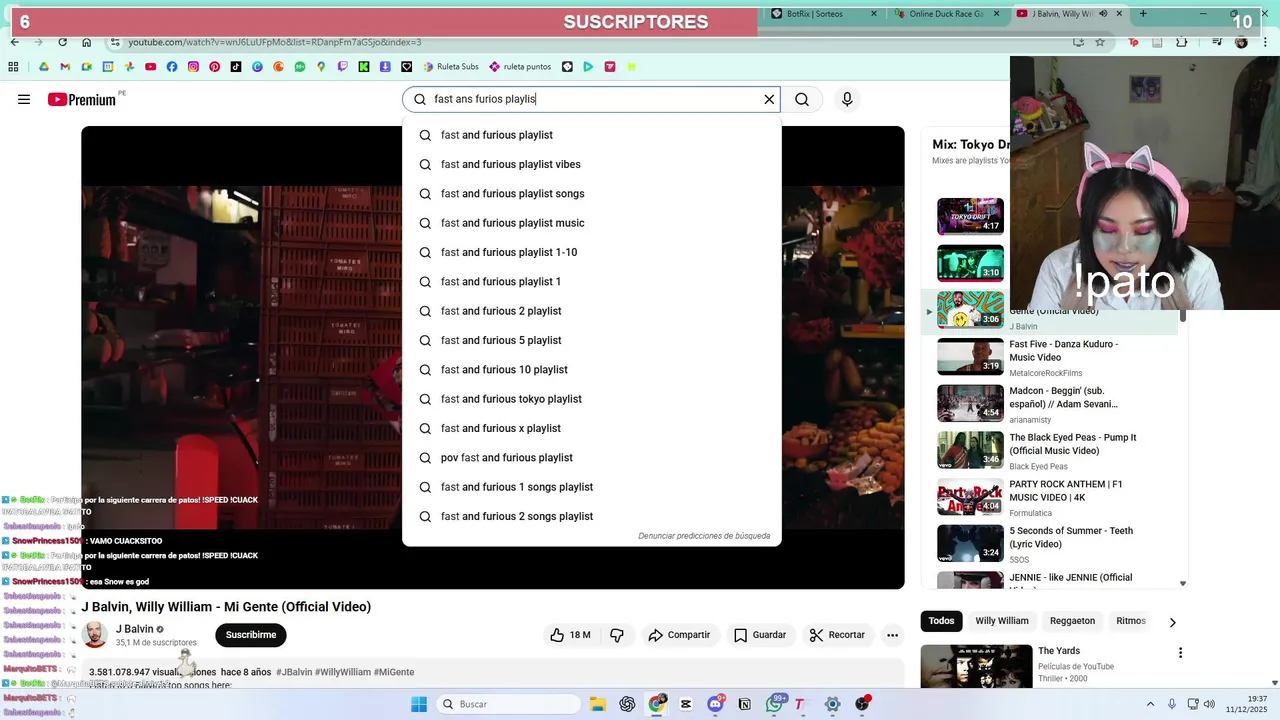Open WhatsApp from the taskbar
This screenshot has width=1280, height=720.
point(774,704)
